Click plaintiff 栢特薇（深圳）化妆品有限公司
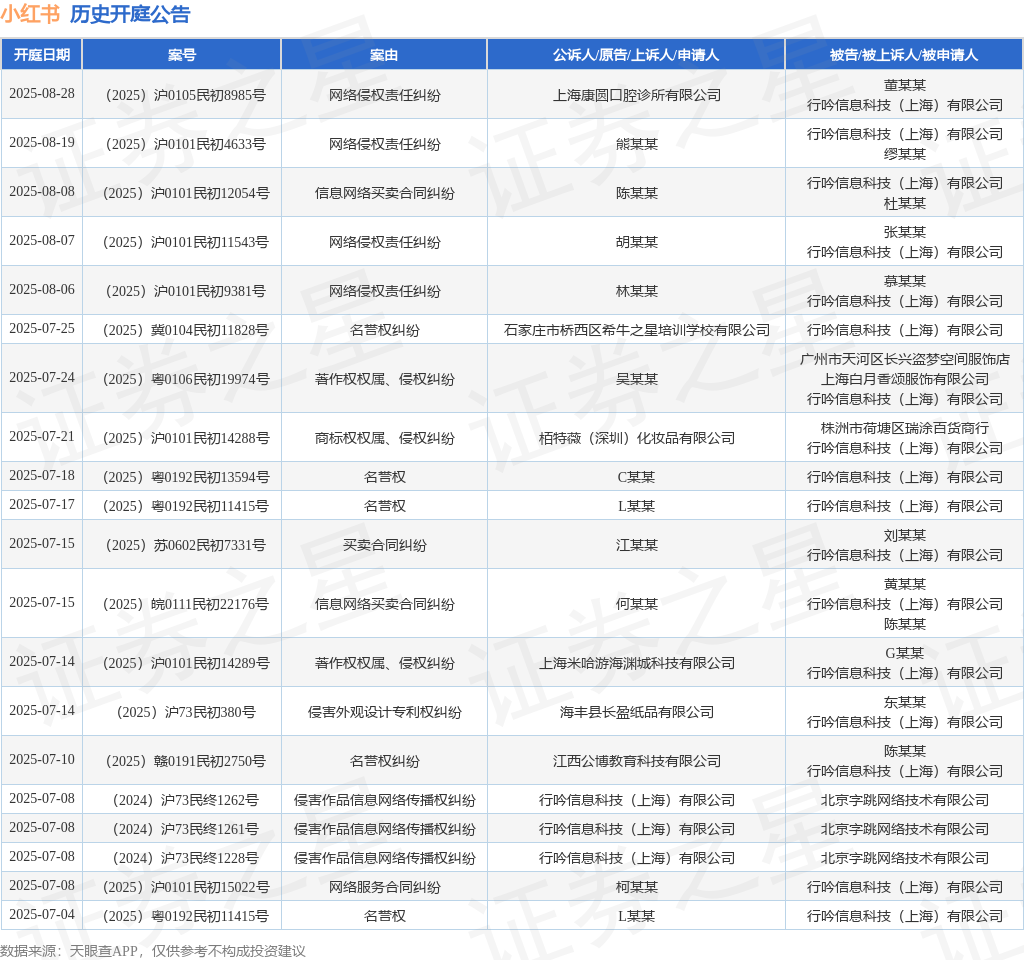1024x960 pixels. 637,438
